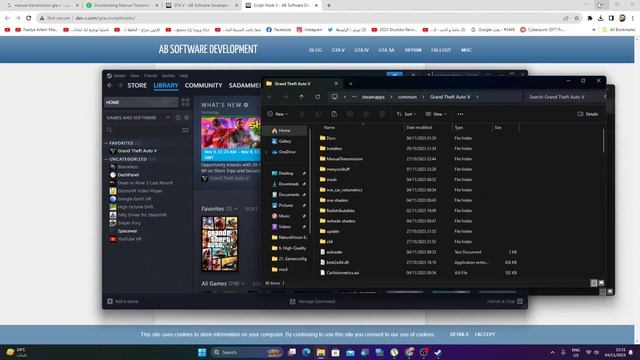The width and height of the screenshot is (640, 360).
Task: Select DashPanel in Steam library list
Action: [128, 175]
